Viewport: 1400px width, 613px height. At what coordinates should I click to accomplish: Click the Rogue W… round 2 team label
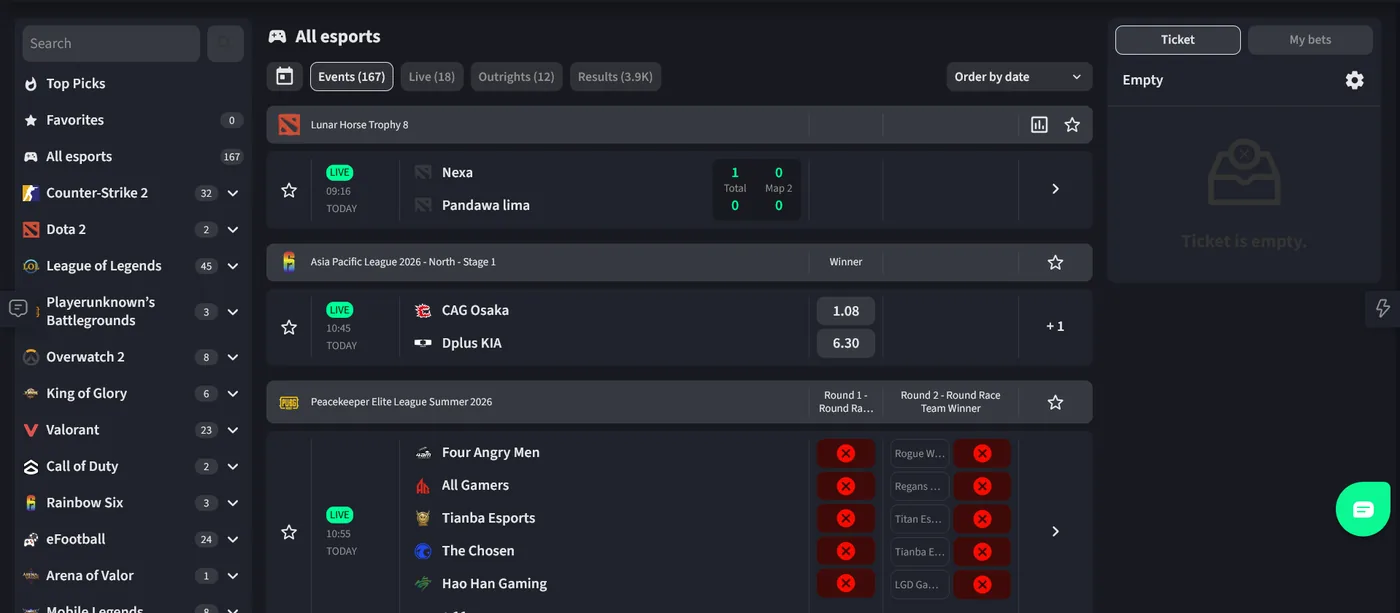(x=919, y=453)
